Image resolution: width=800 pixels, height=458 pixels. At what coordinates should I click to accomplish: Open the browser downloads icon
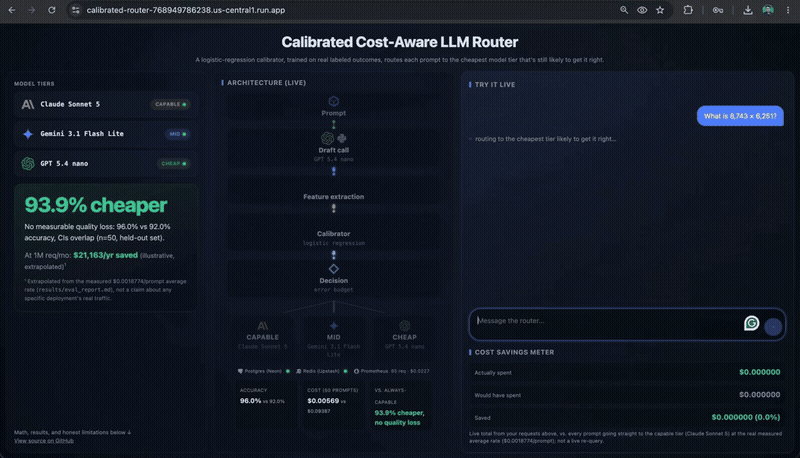pyautogui.click(x=747, y=10)
